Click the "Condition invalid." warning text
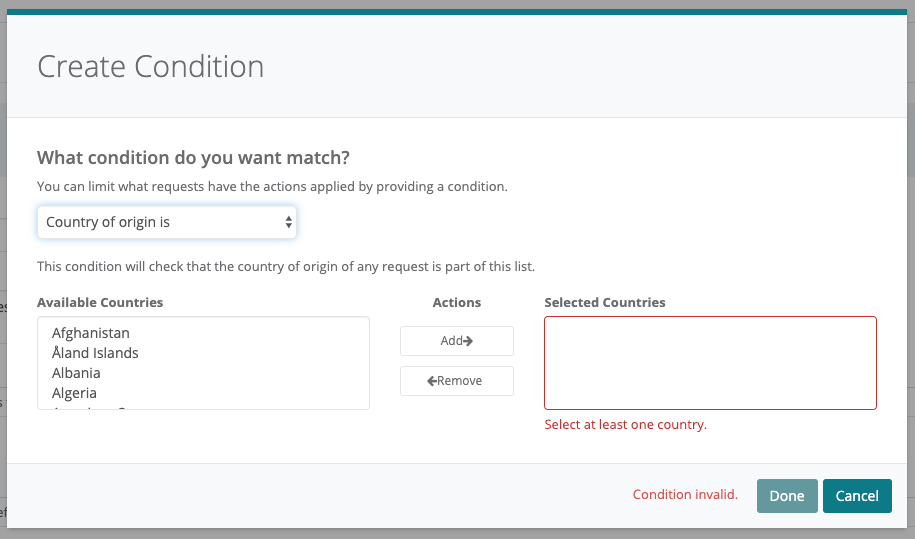Viewport: 915px width, 539px height. (685, 495)
